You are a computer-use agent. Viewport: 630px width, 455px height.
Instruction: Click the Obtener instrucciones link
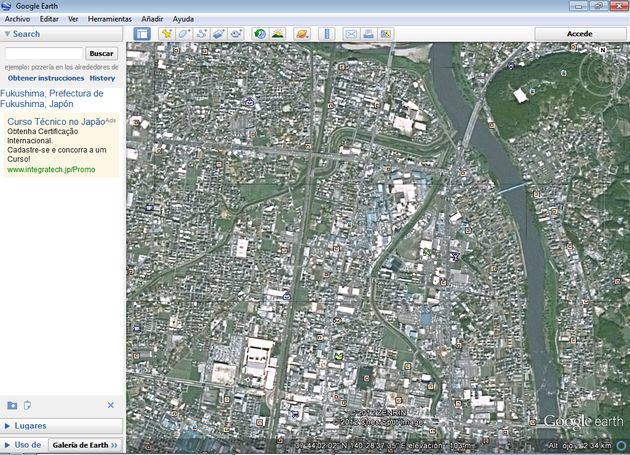click(x=46, y=78)
